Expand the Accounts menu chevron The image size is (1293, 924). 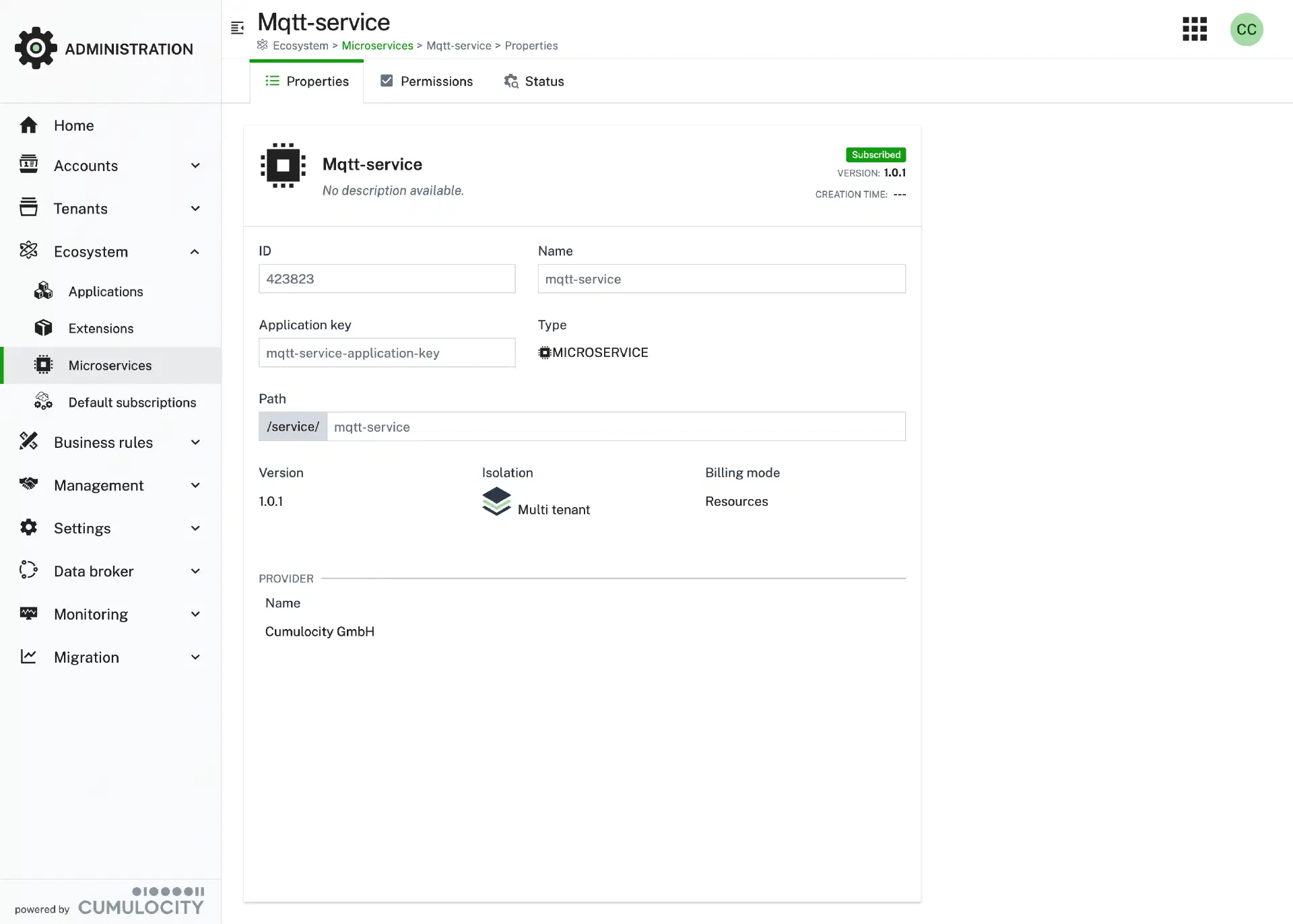[x=195, y=166]
